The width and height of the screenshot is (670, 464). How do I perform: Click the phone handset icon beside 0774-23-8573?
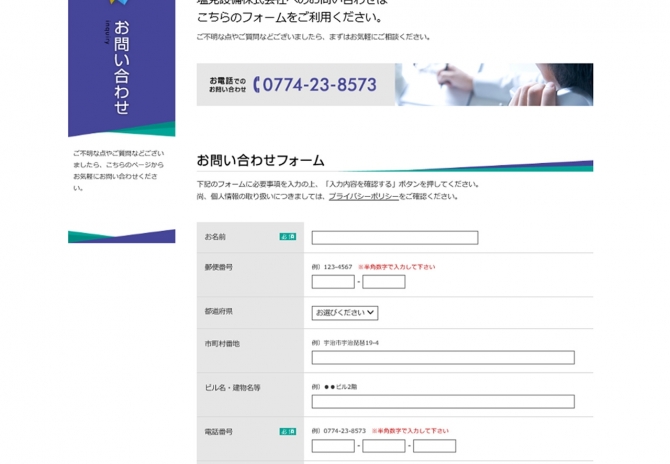point(256,85)
